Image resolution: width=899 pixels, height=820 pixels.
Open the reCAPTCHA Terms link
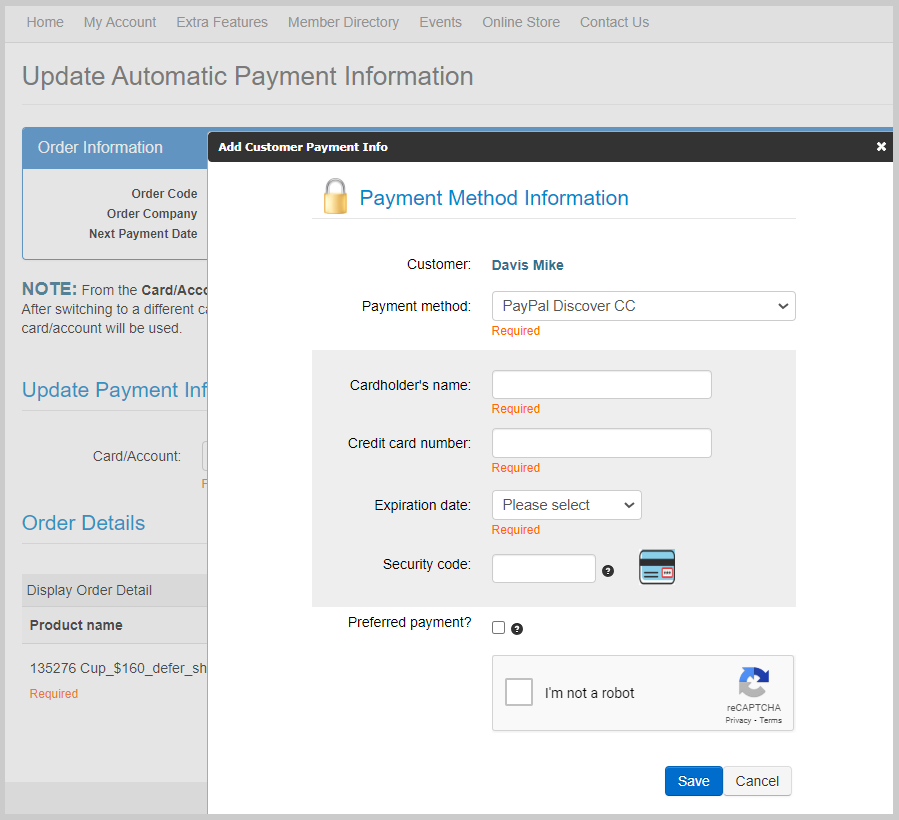(771, 720)
